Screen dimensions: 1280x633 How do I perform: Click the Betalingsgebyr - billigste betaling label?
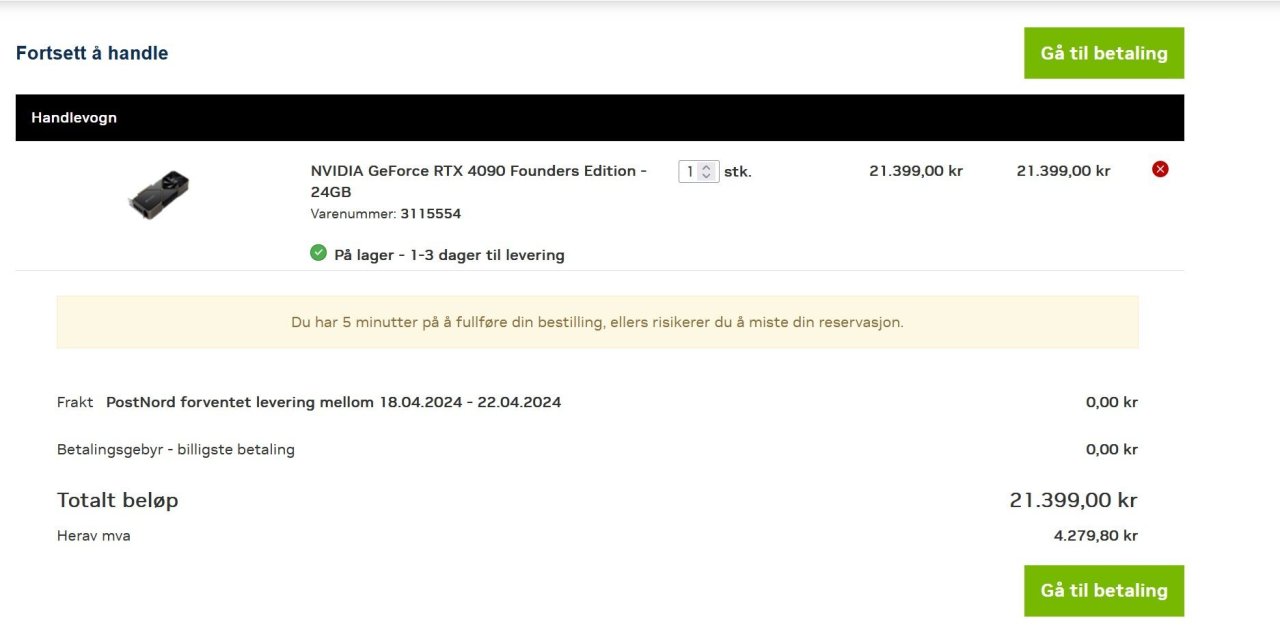[x=176, y=449]
